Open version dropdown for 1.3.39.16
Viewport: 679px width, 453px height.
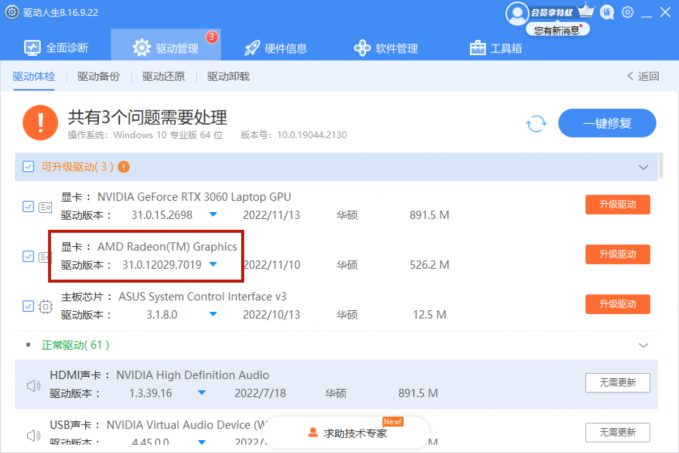(202, 393)
